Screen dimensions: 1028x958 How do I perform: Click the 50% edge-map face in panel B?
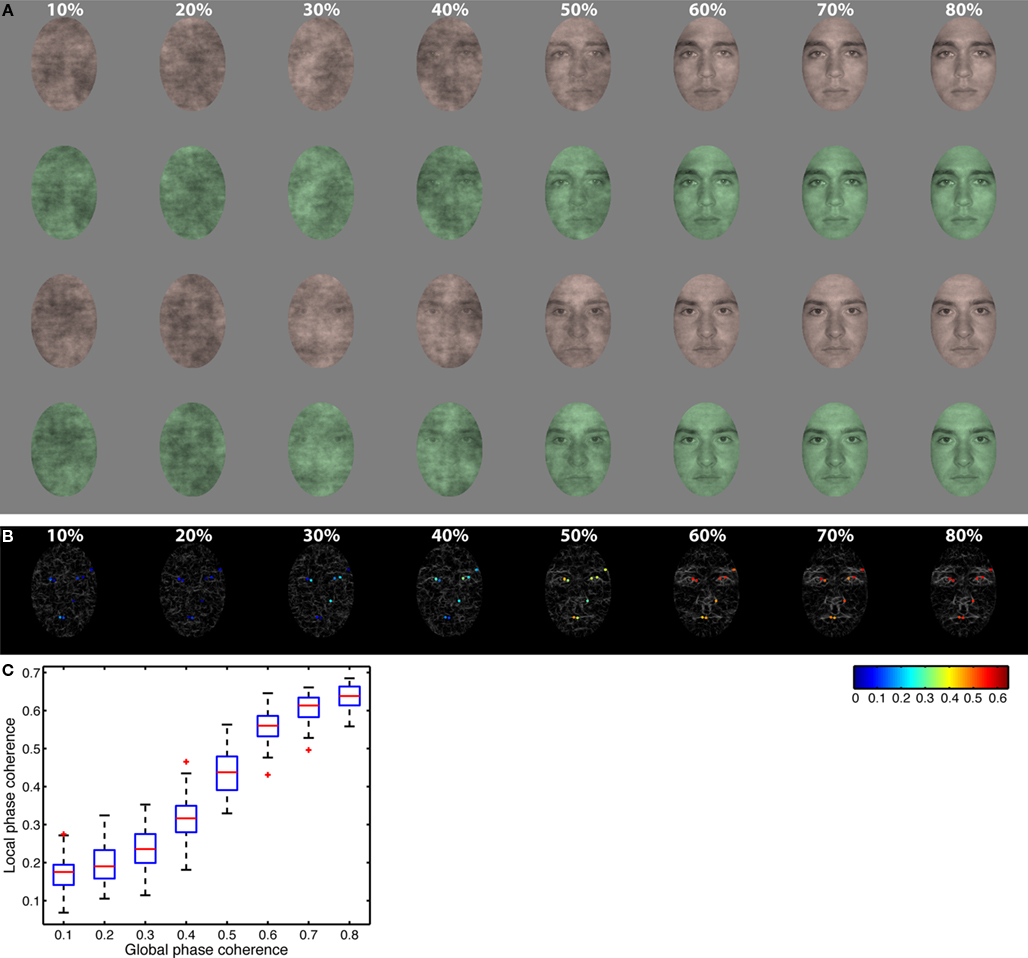578,591
